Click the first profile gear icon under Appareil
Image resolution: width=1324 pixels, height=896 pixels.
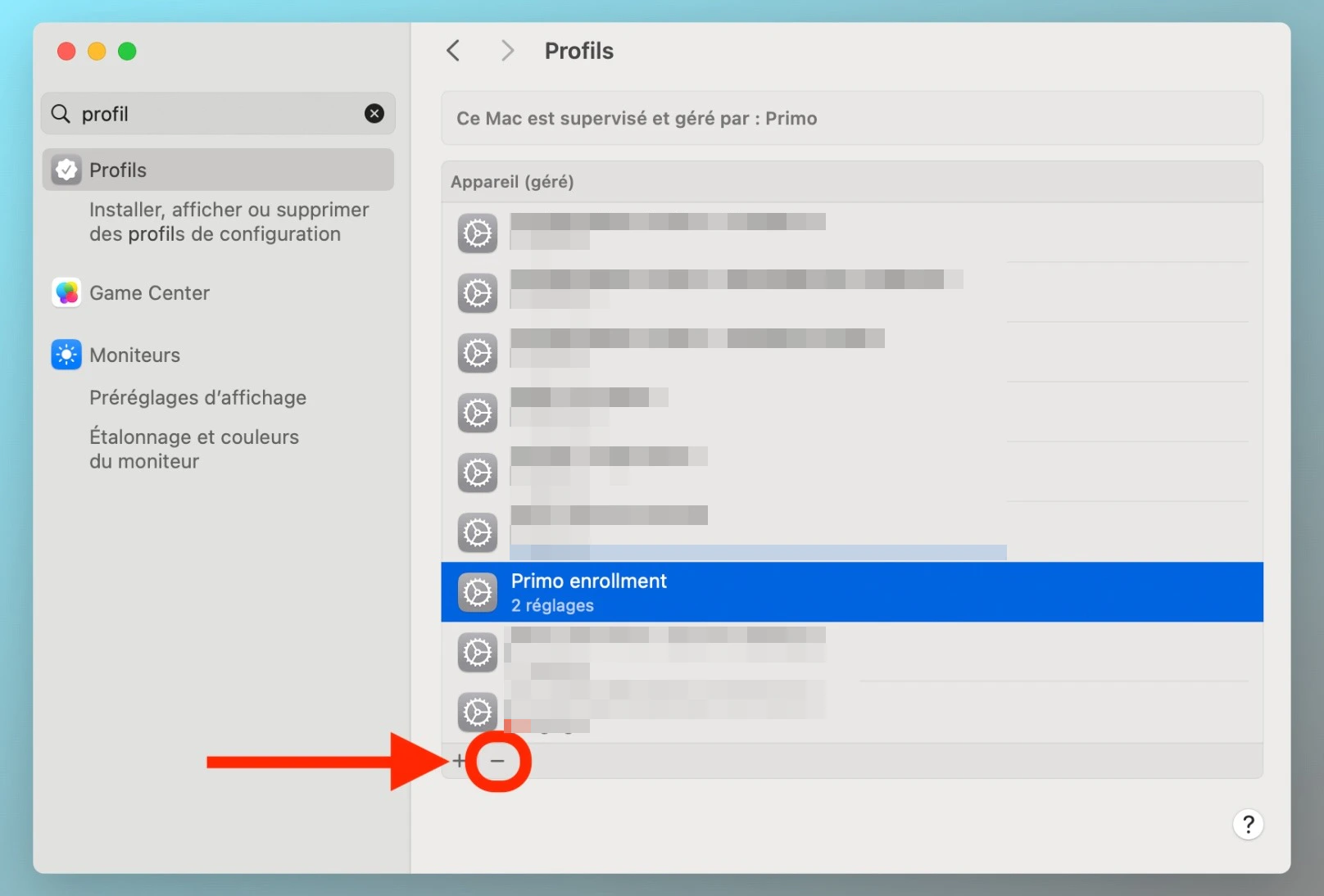[x=477, y=233]
